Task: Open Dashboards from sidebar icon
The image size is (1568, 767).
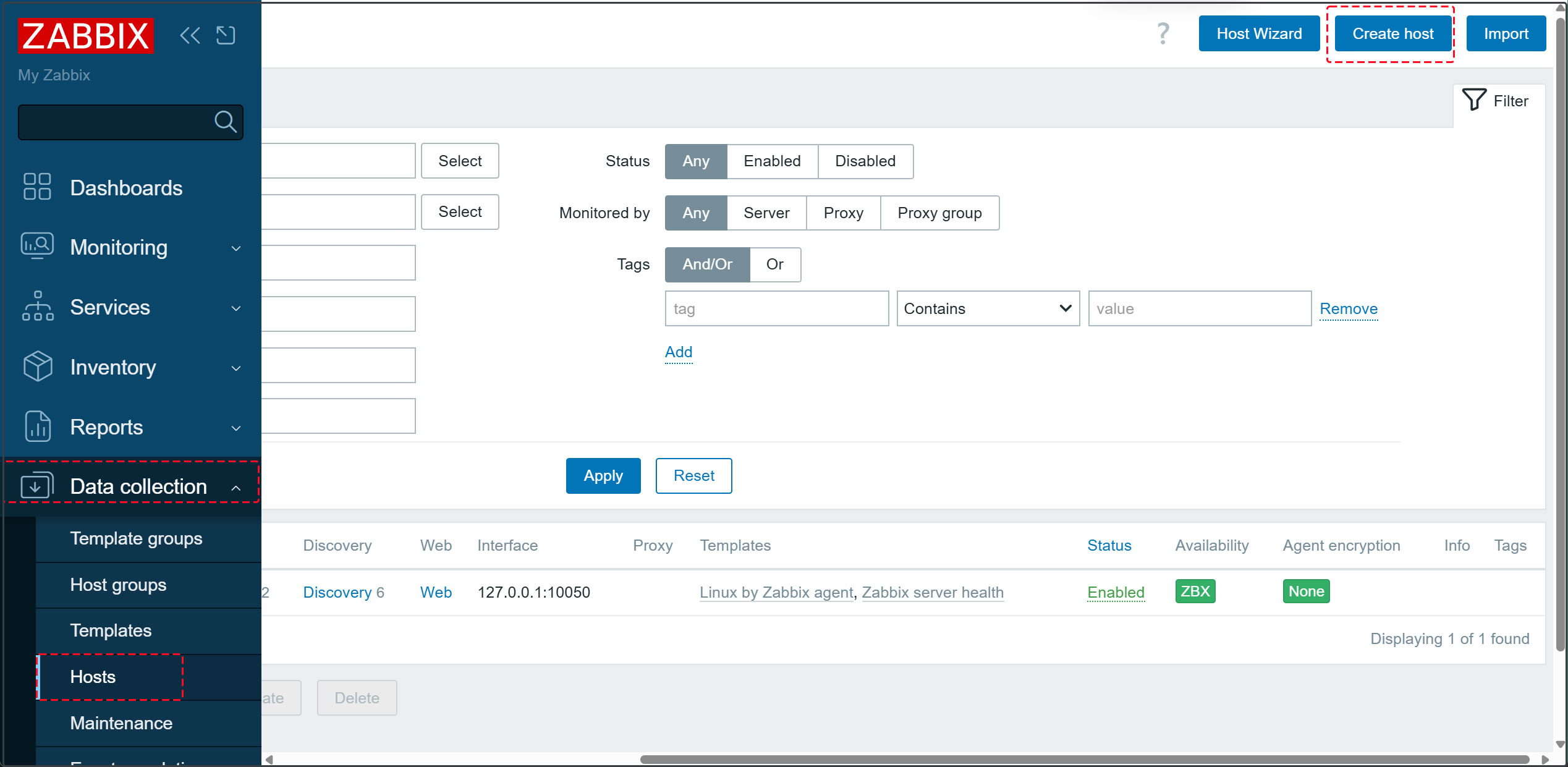Action: coord(37,187)
